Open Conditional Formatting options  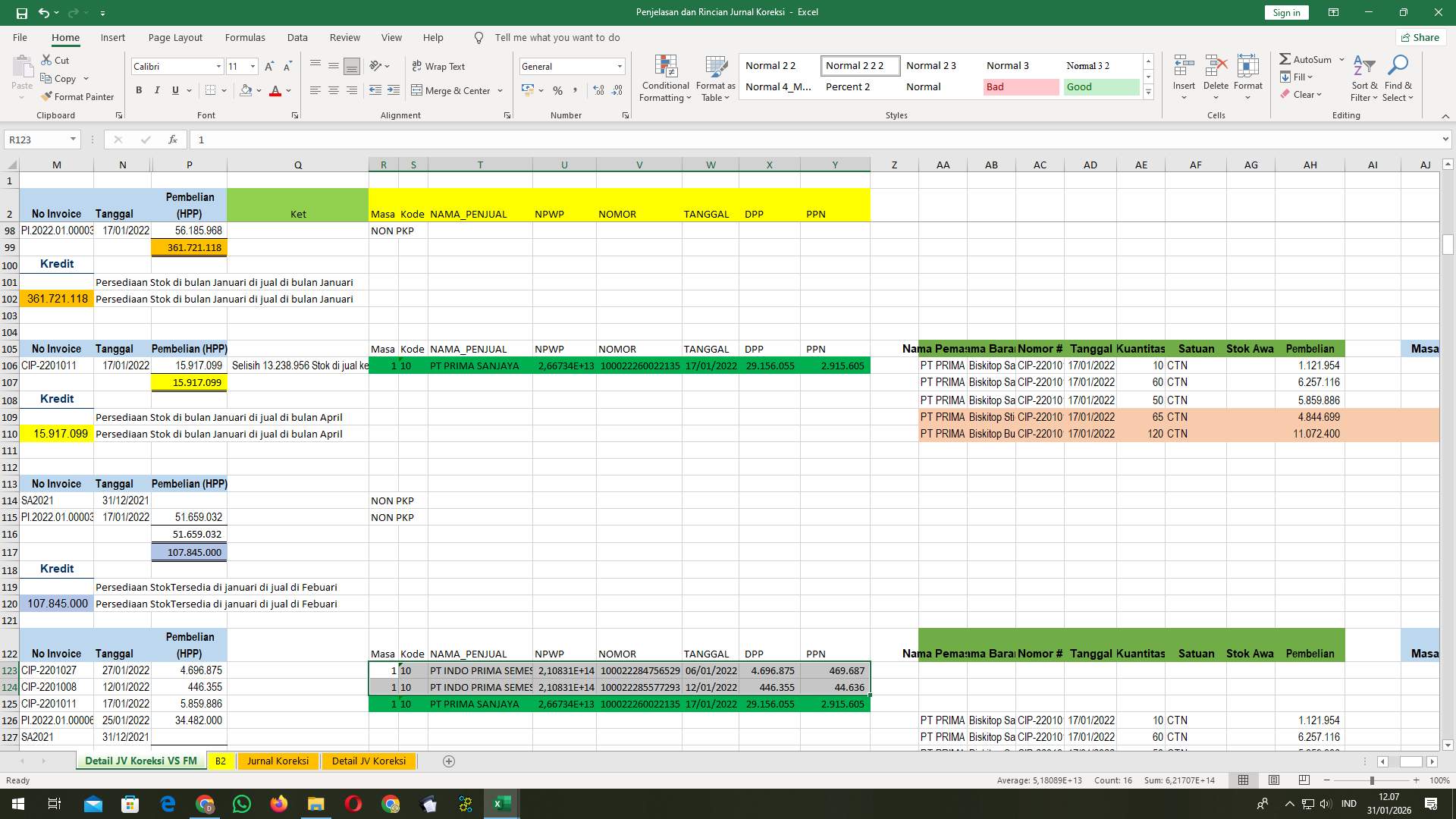(x=665, y=77)
